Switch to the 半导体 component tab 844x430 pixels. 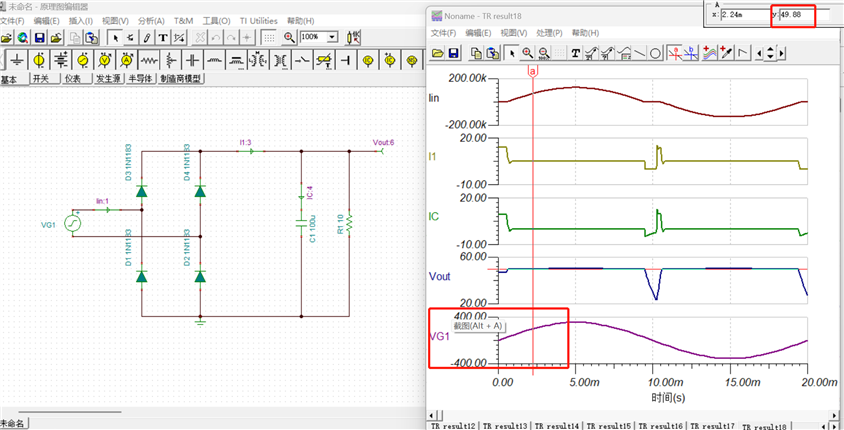(x=140, y=79)
